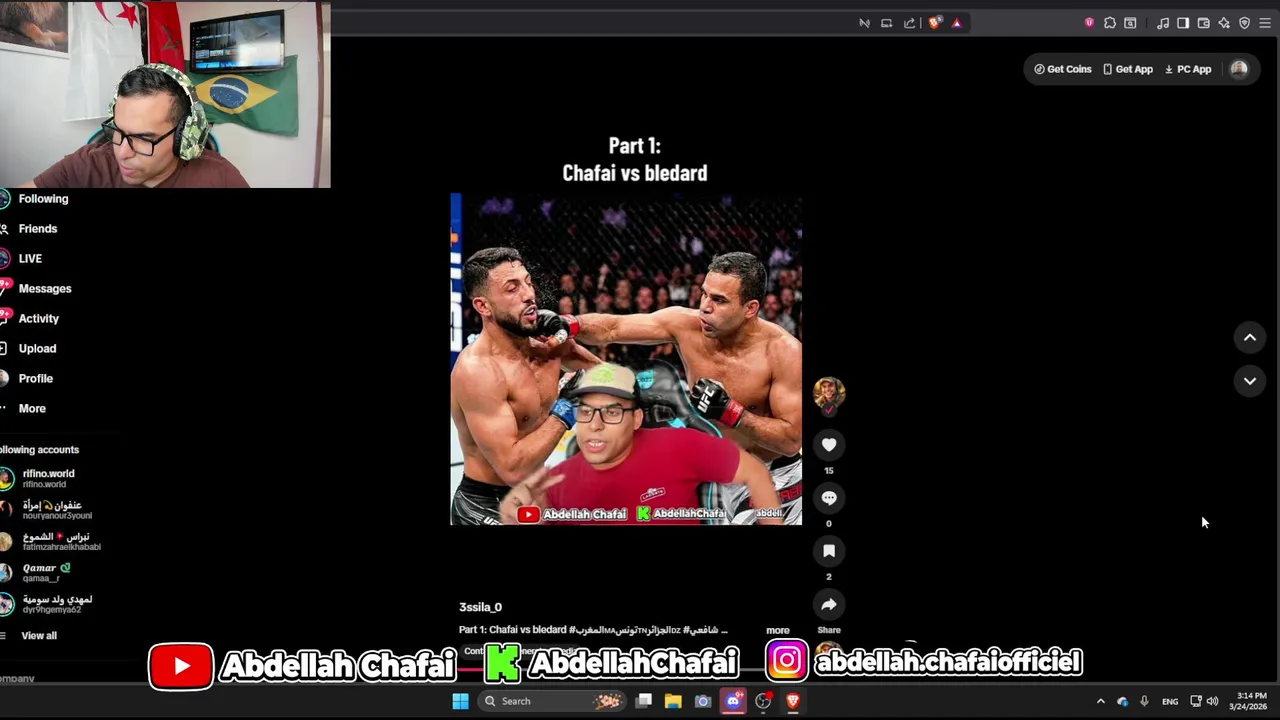Open the Windows Start button

coord(460,701)
